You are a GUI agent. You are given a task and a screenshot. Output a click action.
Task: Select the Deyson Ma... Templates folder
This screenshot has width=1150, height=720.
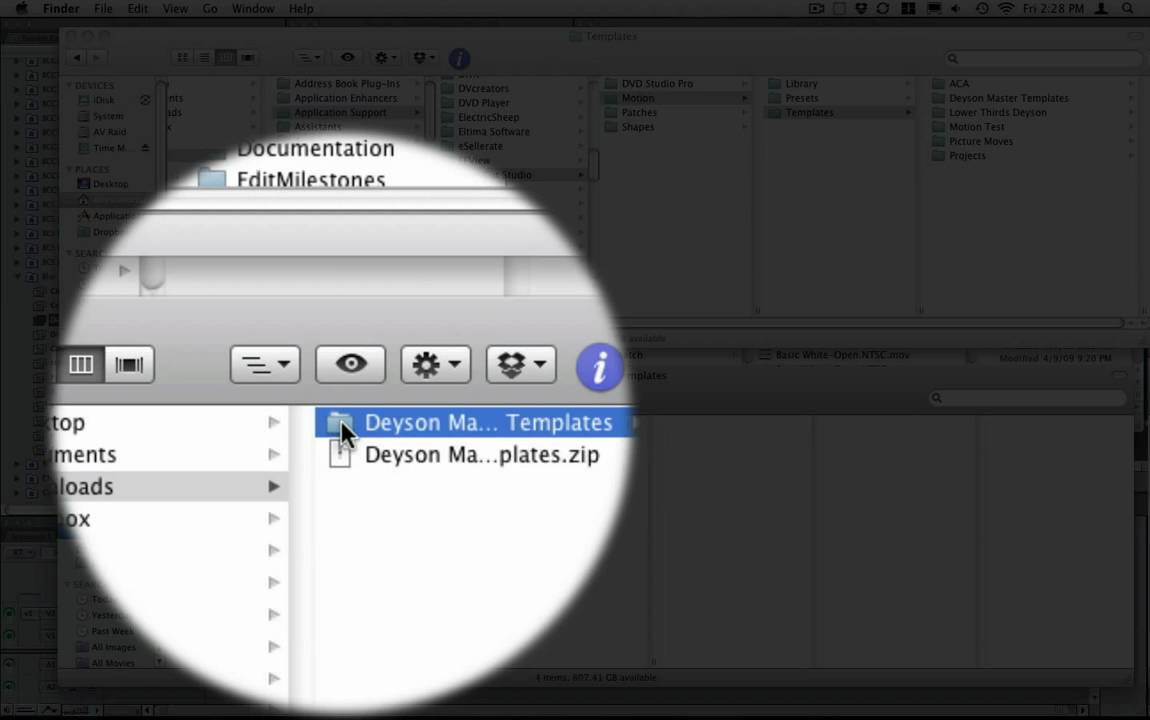(x=474, y=422)
